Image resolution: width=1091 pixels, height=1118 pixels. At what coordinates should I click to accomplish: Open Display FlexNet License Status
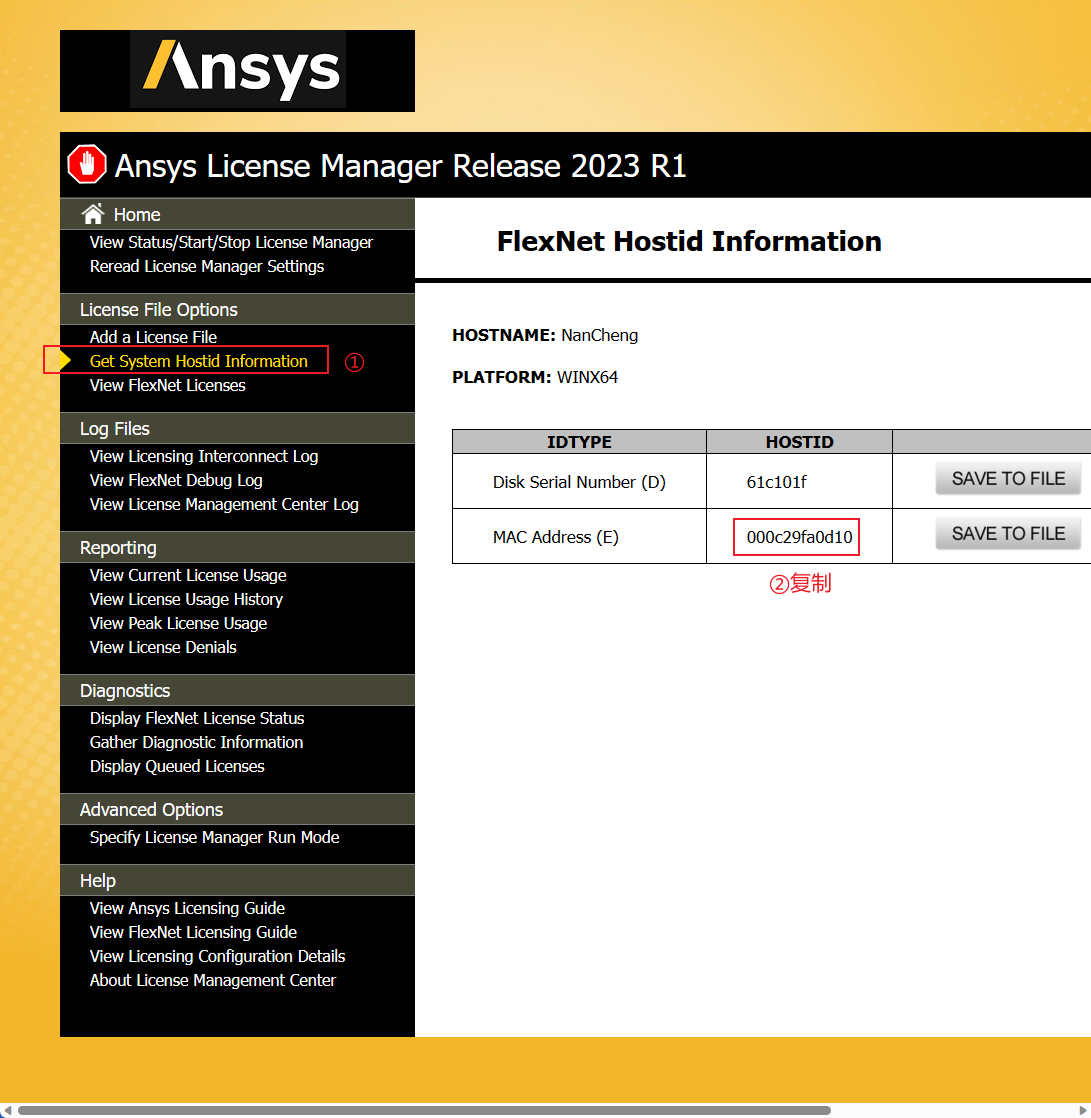pyautogui.click(x=197, y=719)
